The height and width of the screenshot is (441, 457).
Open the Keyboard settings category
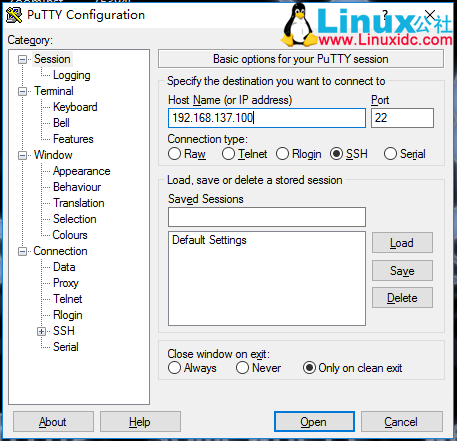[x=75, y=107]
